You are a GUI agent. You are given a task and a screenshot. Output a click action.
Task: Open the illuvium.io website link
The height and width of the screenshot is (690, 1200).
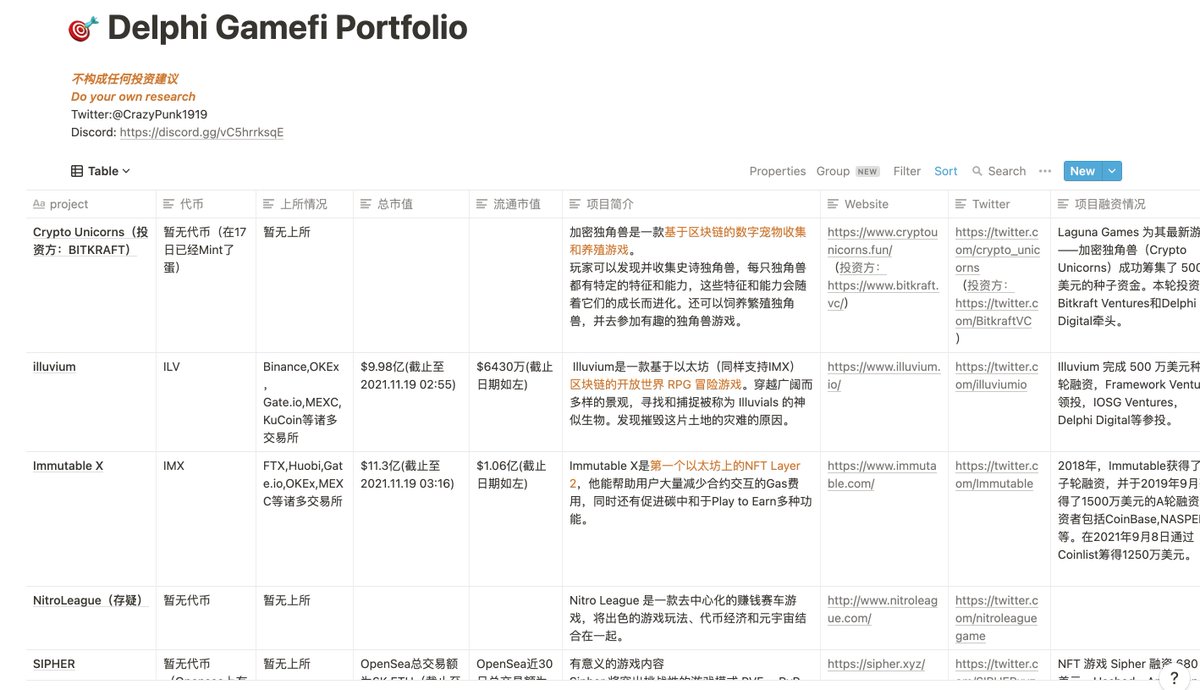884,375
